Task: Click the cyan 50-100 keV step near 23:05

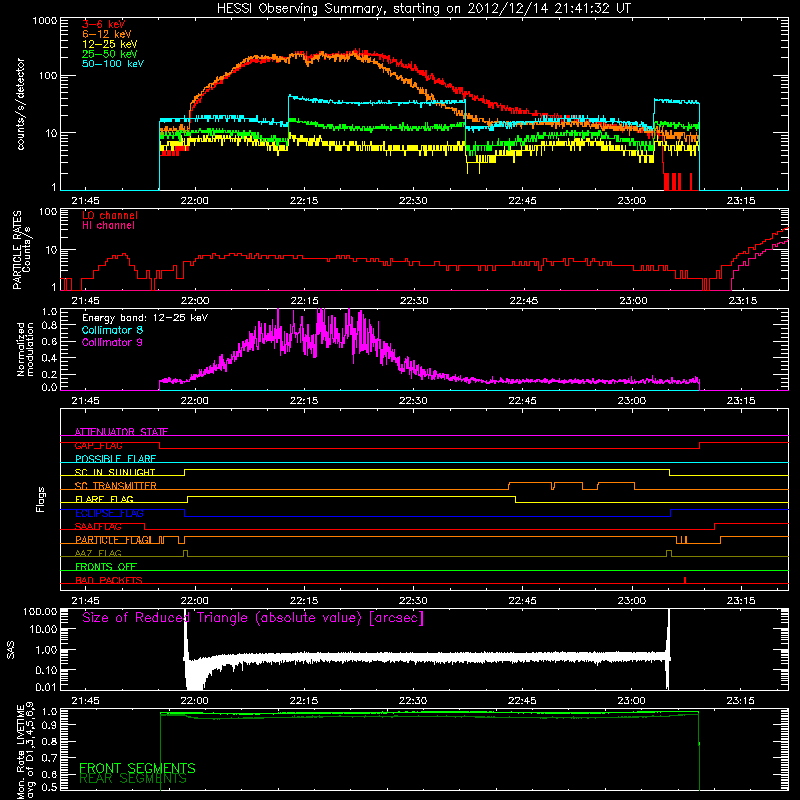Action: click(x=677, y=102)
